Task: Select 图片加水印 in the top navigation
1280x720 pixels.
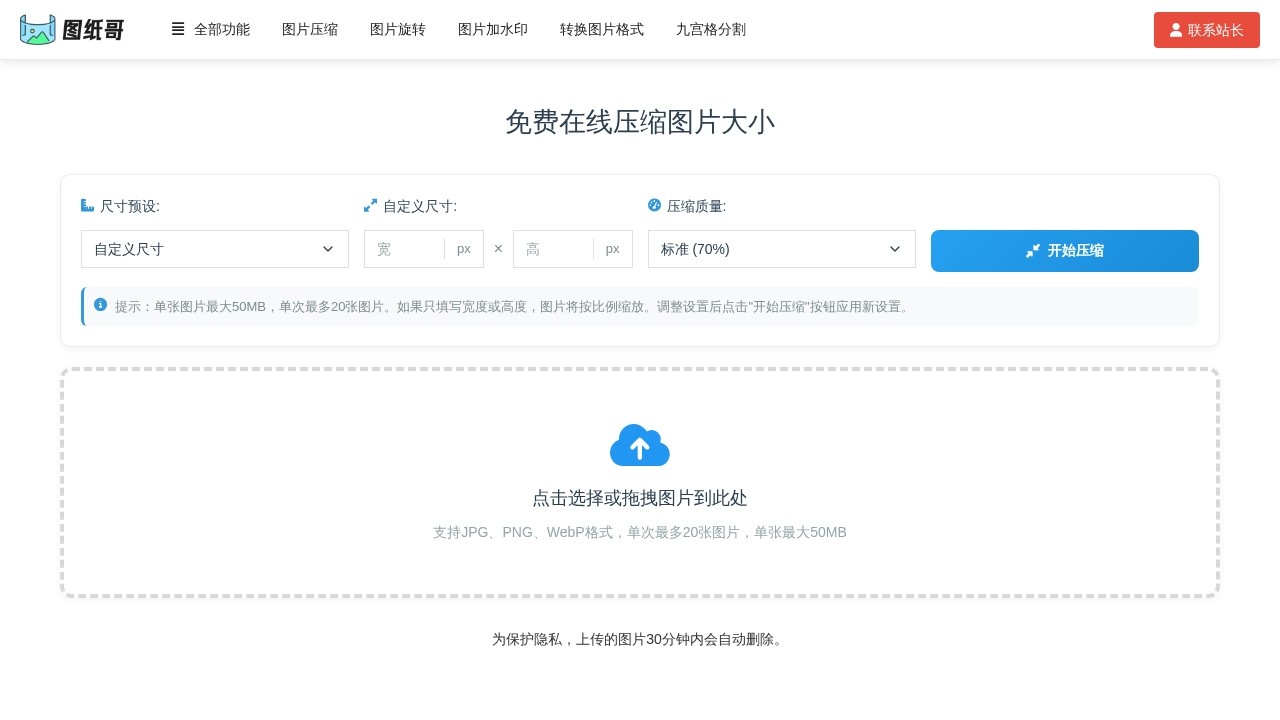Action: (492, 29)
